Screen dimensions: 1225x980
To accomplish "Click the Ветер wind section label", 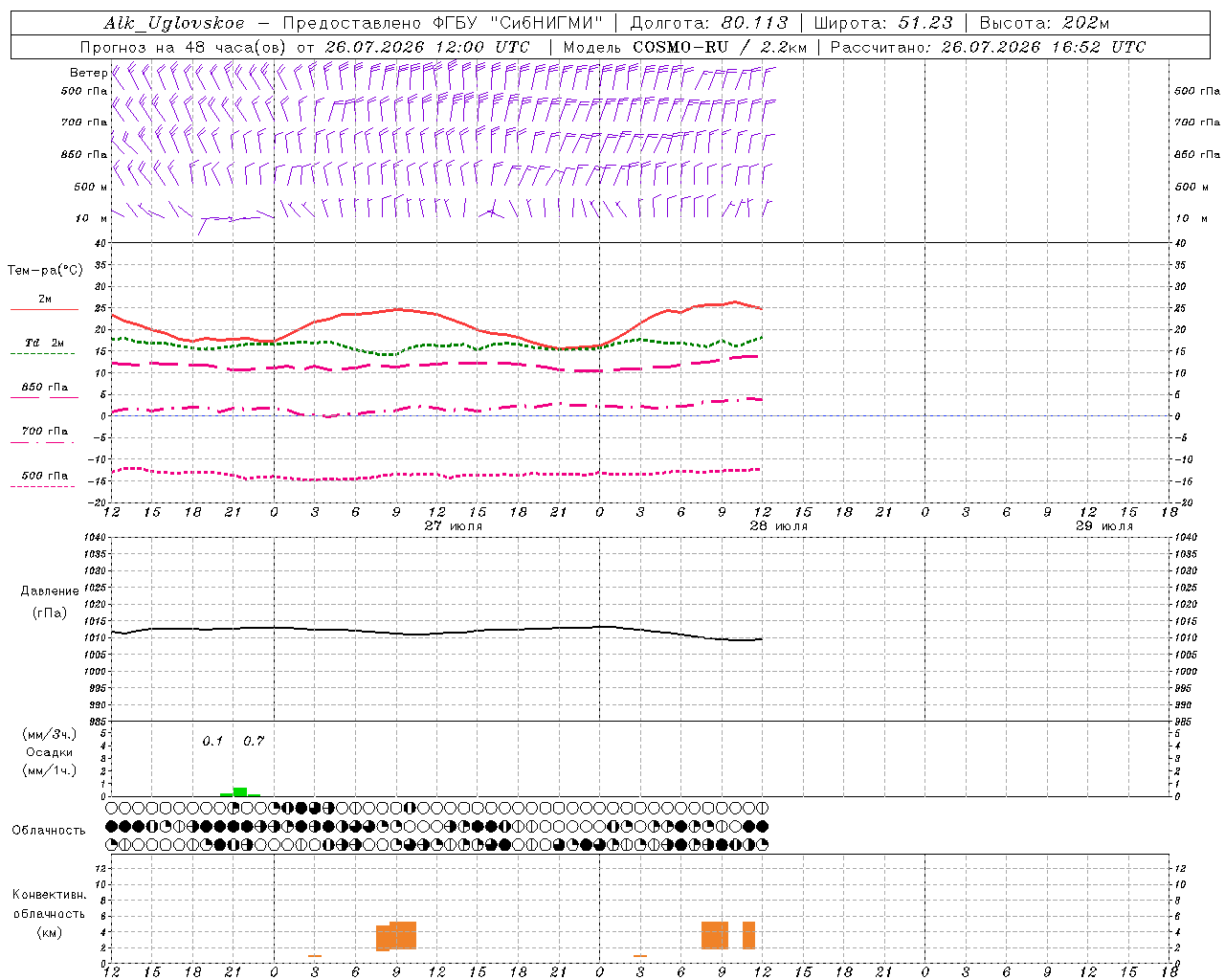I will point(88,73).
